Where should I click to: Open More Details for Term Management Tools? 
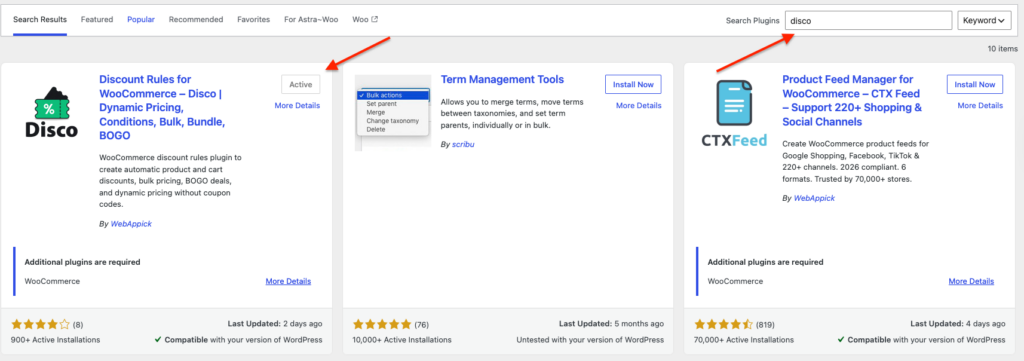coord(639,105)
